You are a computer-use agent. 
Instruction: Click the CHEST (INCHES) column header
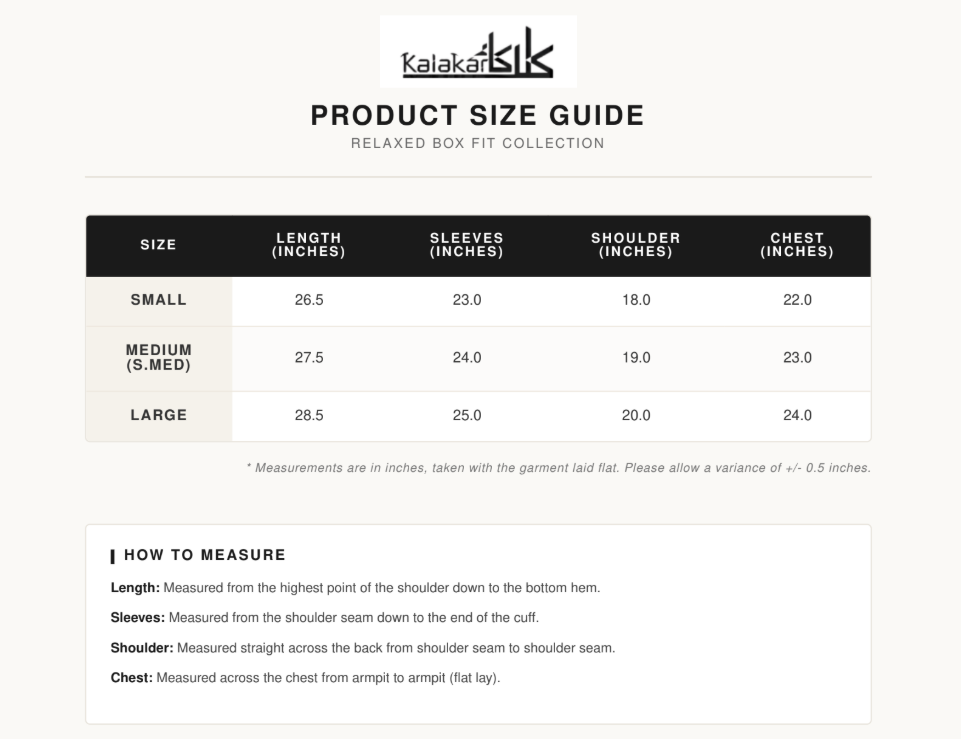pos(797,245)
